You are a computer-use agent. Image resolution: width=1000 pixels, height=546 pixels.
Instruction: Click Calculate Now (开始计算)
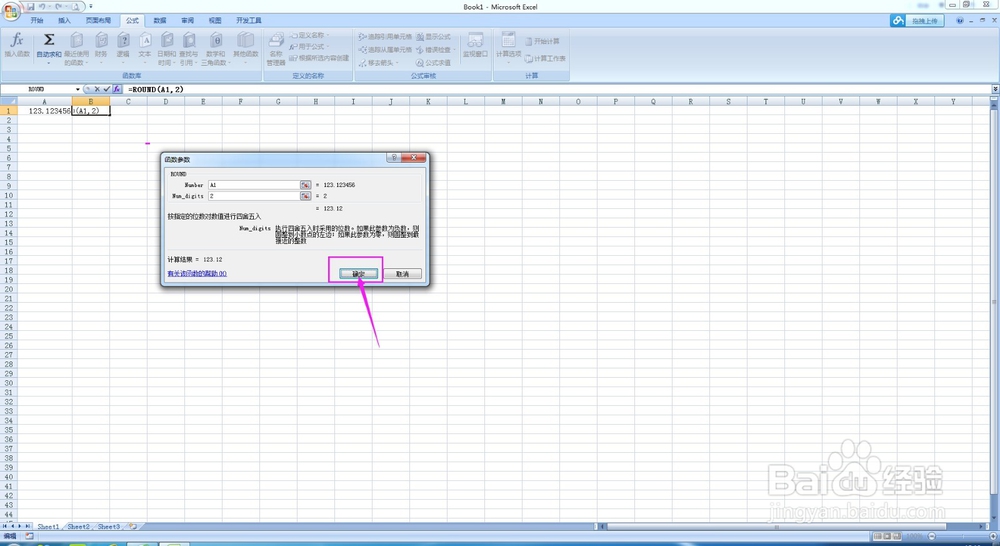[x=542, y=41]
